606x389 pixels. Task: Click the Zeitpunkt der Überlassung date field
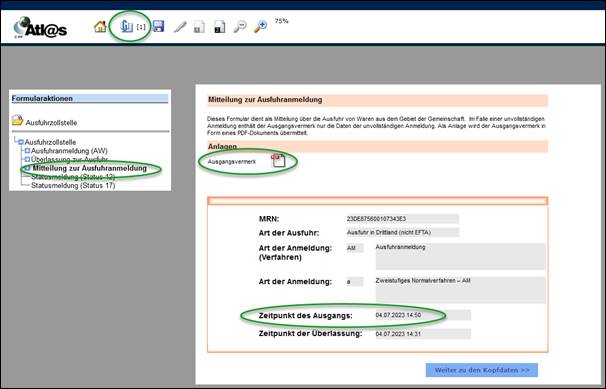423,334
